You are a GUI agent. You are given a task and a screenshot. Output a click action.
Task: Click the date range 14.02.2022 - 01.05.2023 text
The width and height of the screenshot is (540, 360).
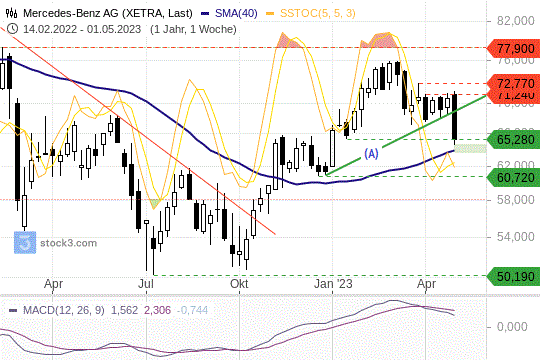(x=82, y=29)
